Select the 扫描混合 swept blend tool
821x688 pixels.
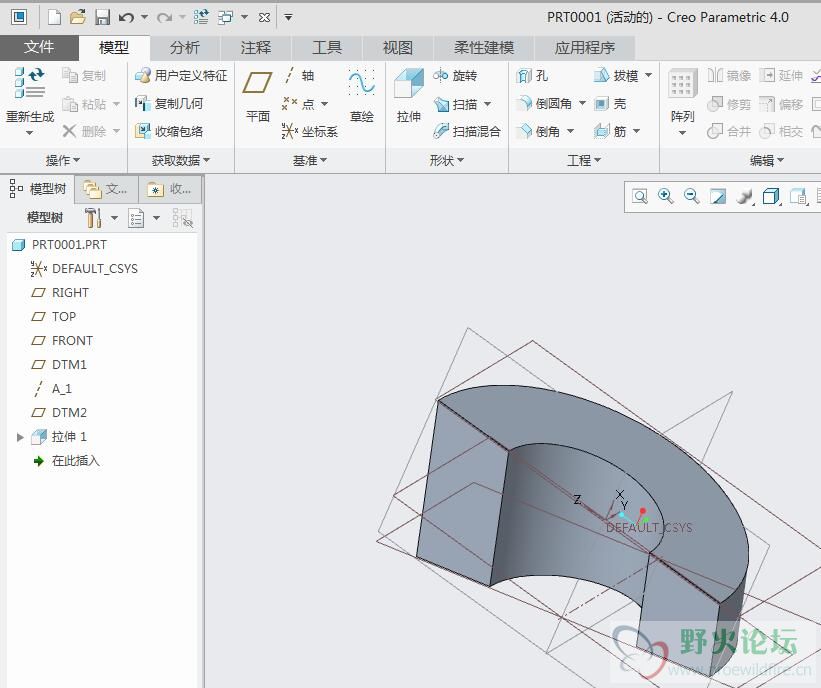[x=467, y=131]
